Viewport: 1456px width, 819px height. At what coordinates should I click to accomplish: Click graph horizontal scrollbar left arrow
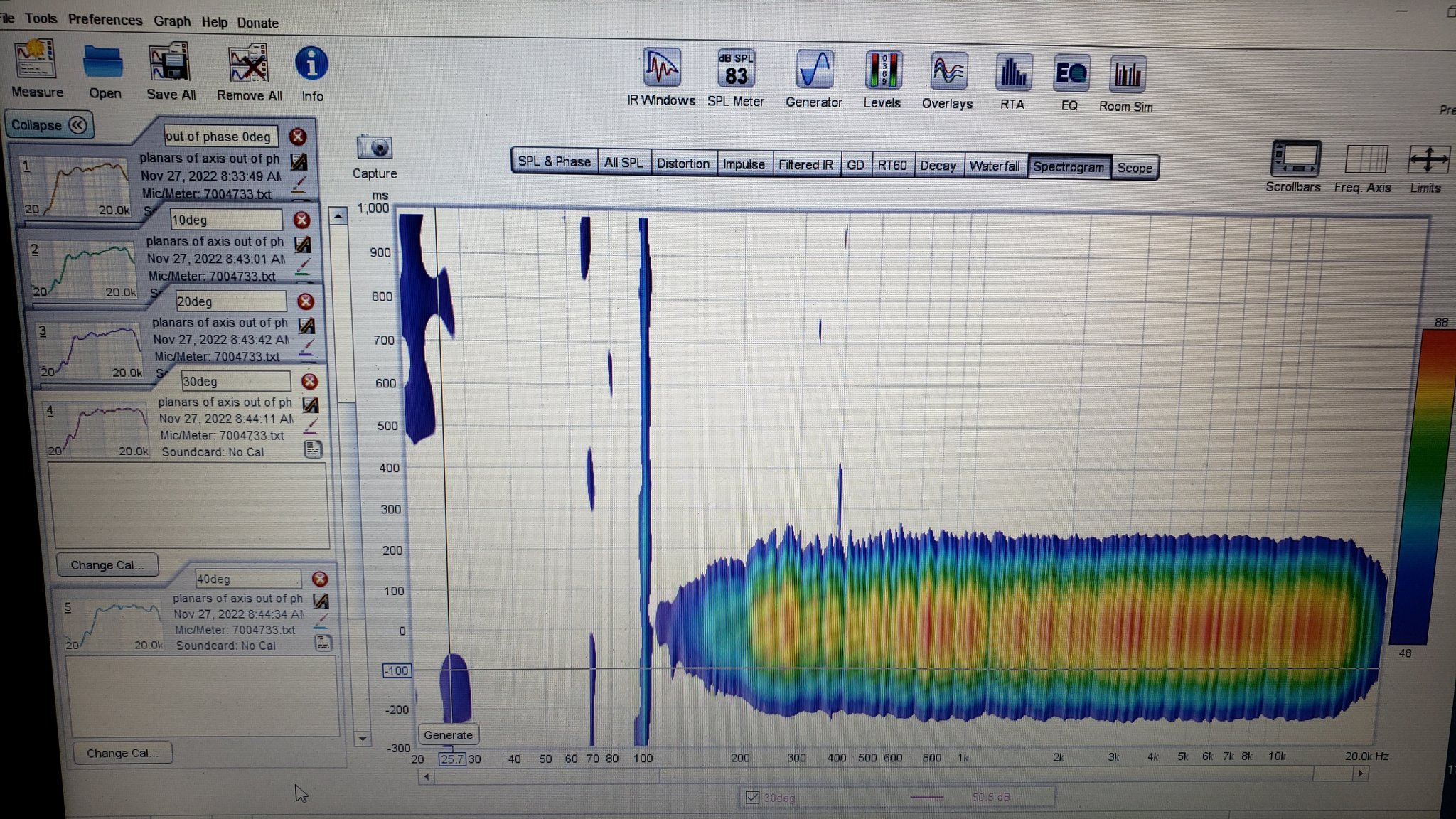click(427, 776)
